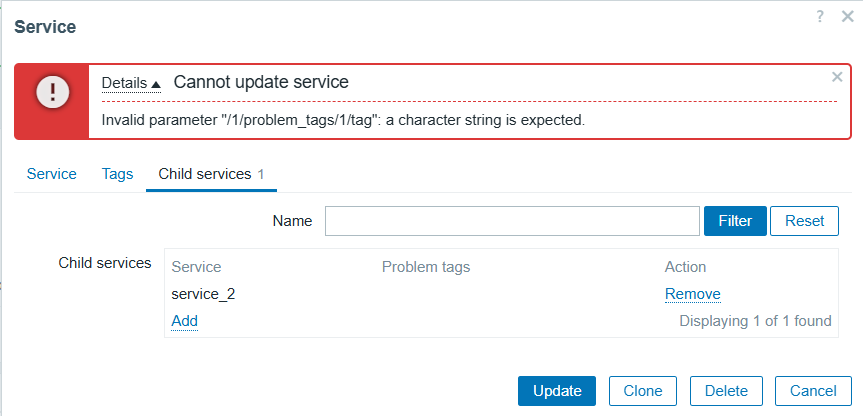Click the Problem tags column header
Screen dimensions: 863x416
tap(426, 267)
